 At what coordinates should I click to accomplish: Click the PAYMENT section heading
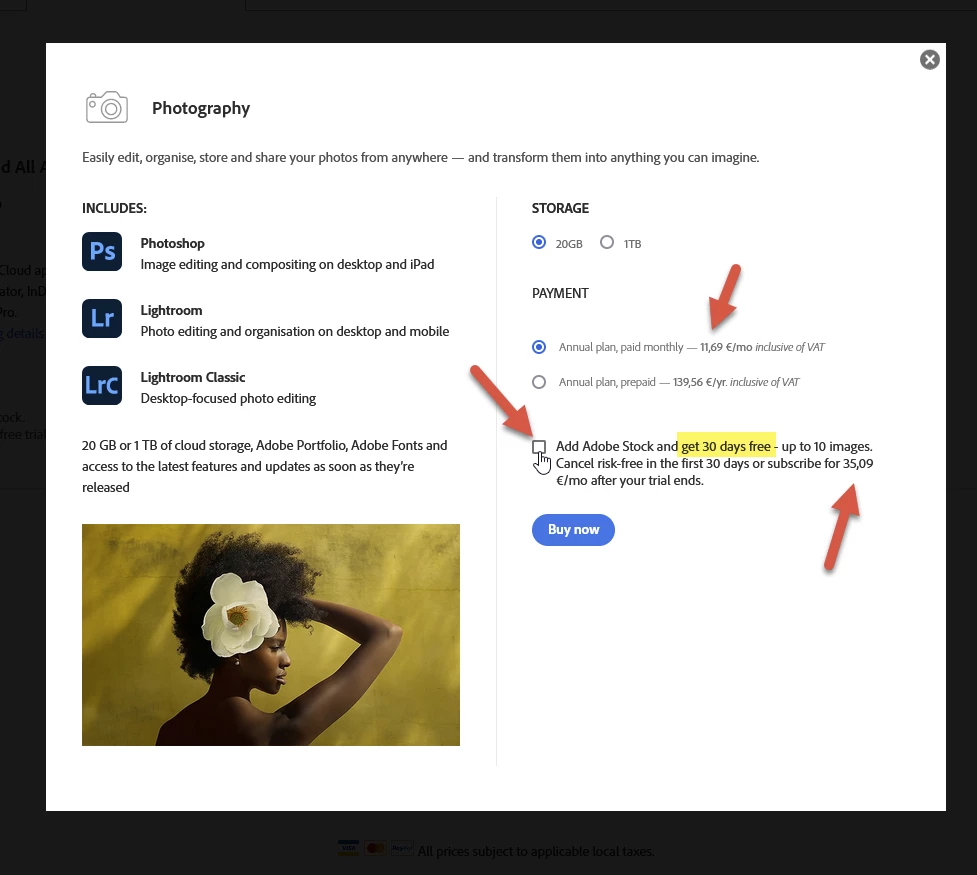(560, 294)
